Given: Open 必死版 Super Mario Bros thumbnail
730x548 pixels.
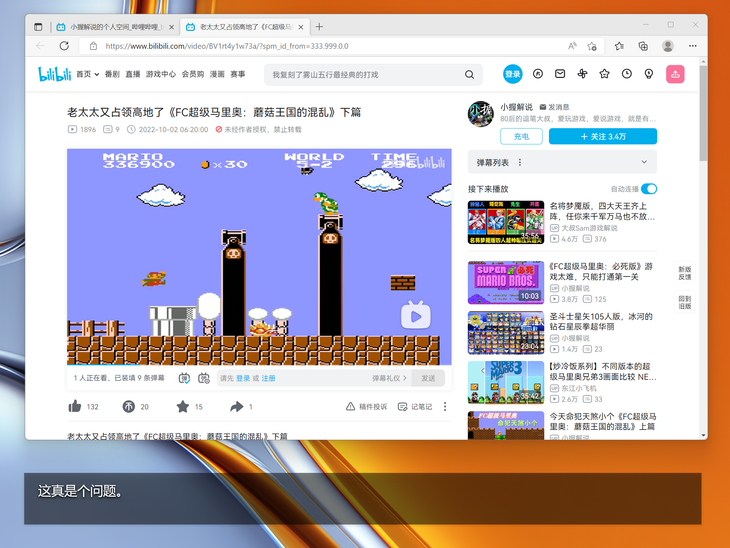Looking at the screenshot, I should point(506,283).
